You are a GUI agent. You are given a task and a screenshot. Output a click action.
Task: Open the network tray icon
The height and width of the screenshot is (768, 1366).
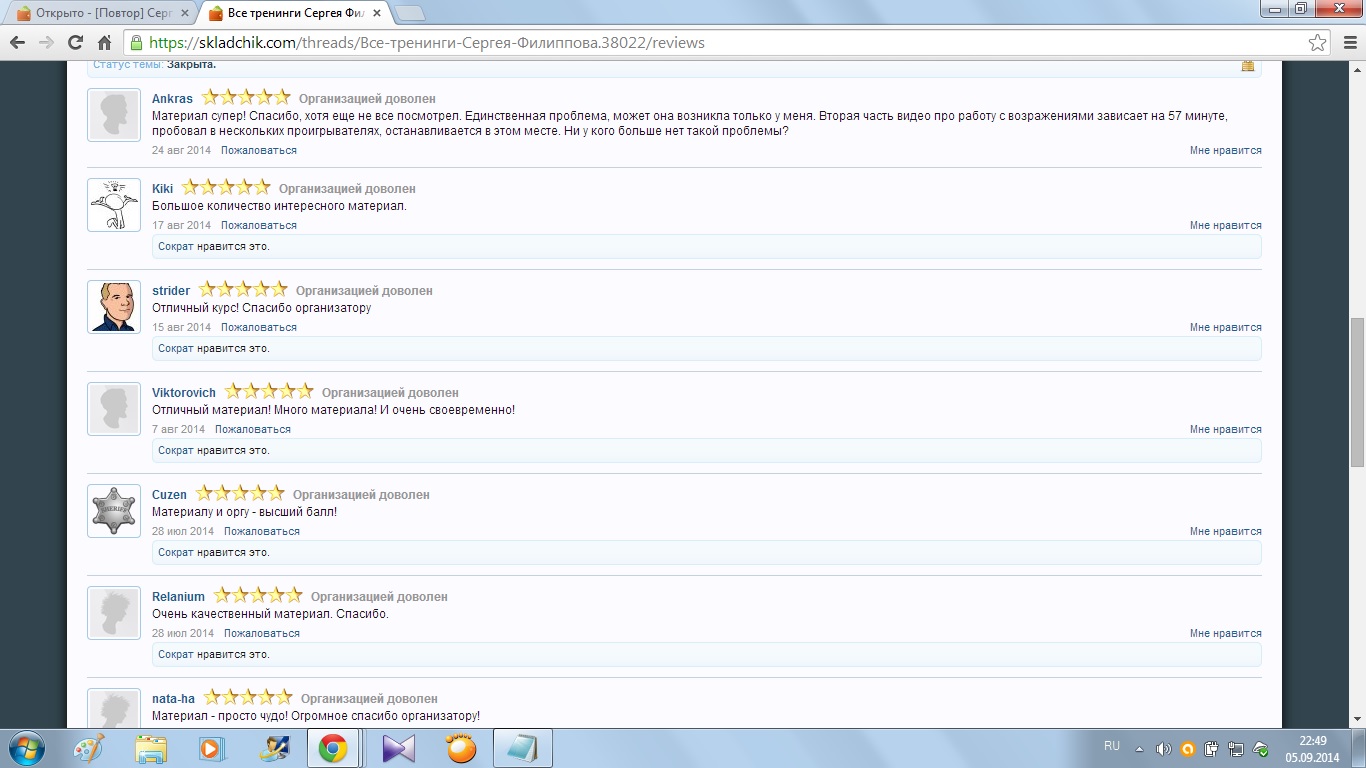[1236, 749]
